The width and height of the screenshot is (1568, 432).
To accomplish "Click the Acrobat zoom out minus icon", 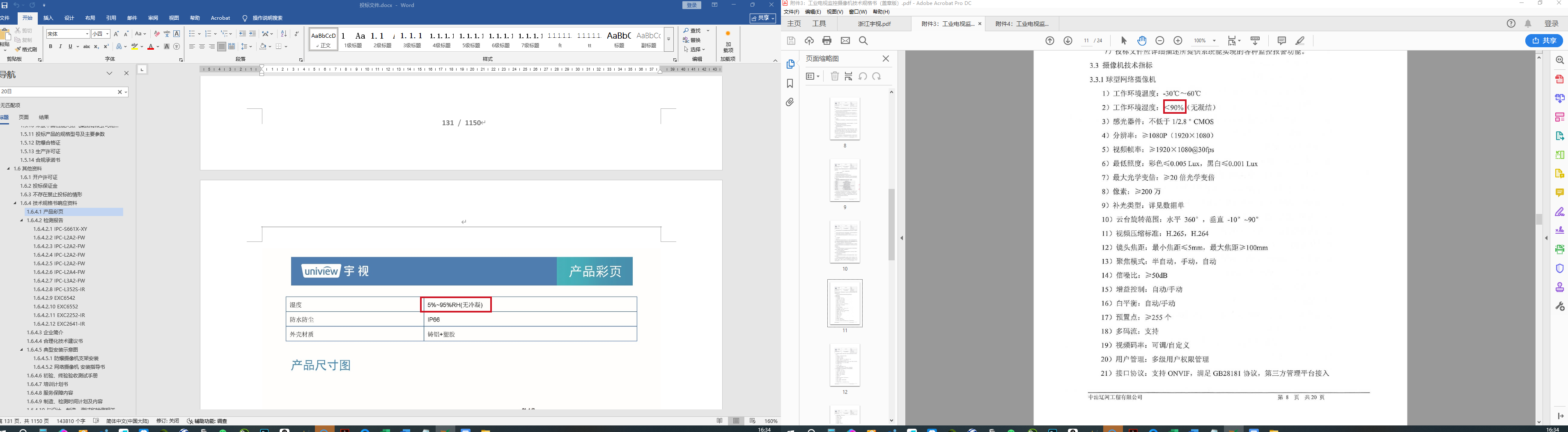I will (1159, 41).
